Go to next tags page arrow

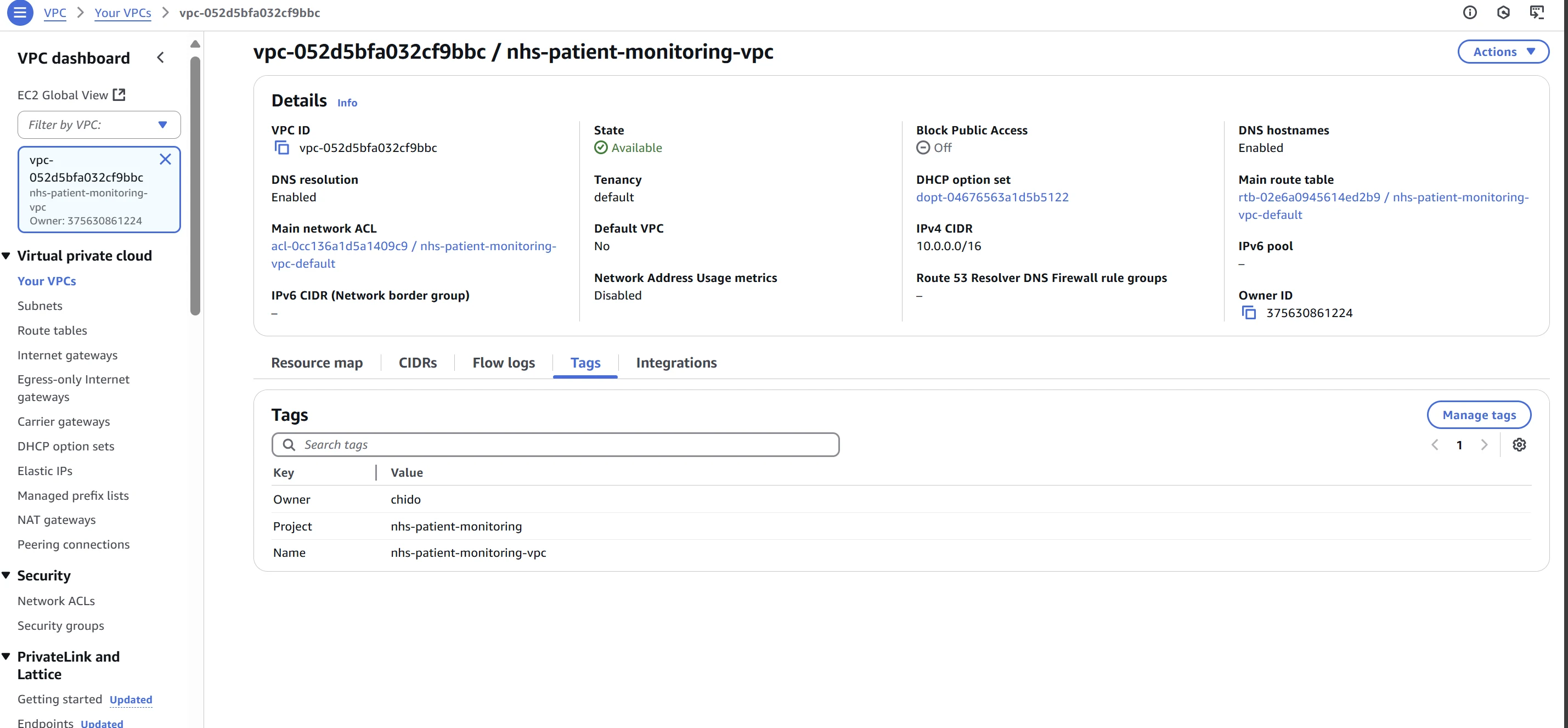click(1484, 445)
